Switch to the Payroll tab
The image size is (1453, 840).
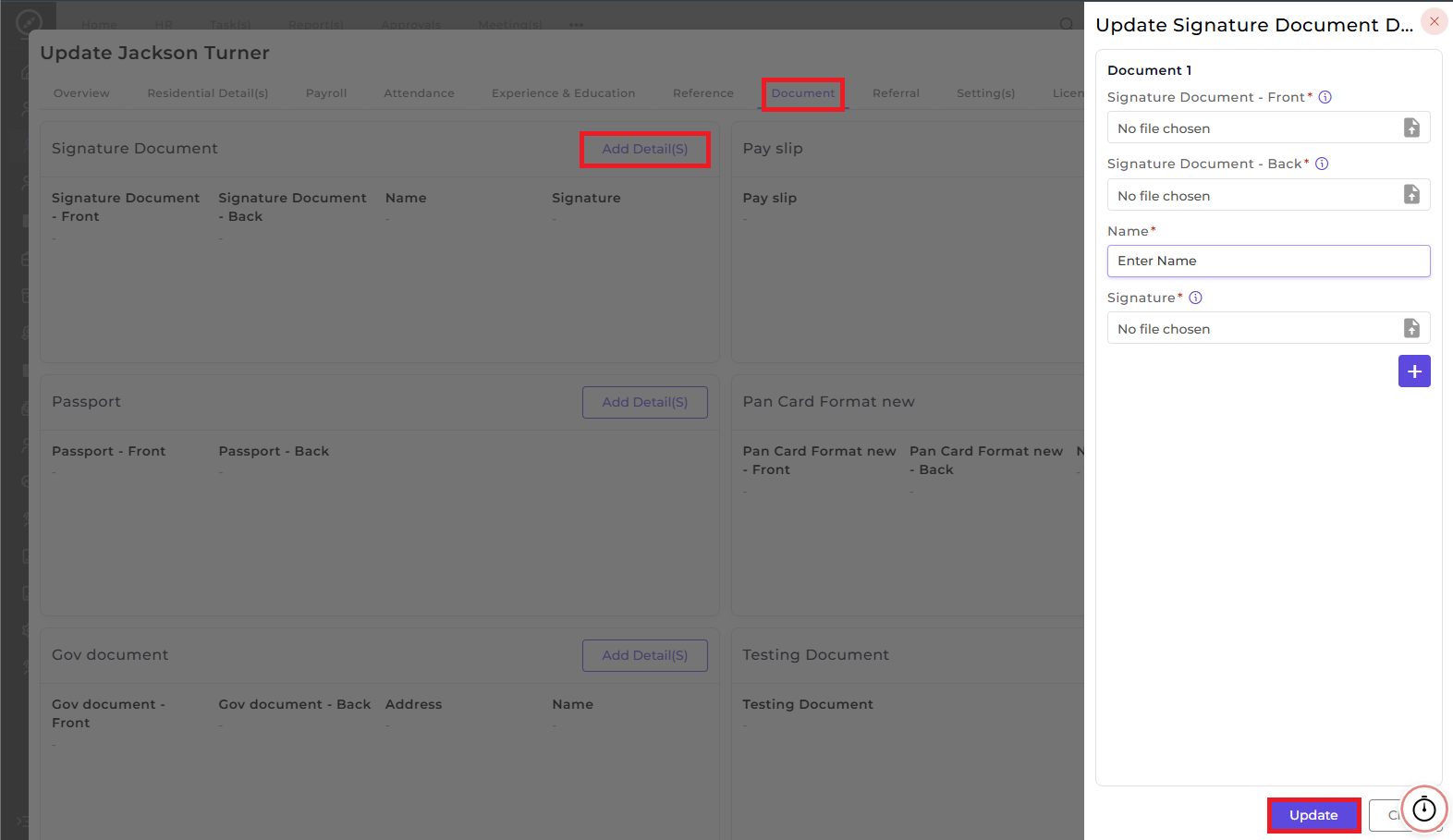point(326,93)
